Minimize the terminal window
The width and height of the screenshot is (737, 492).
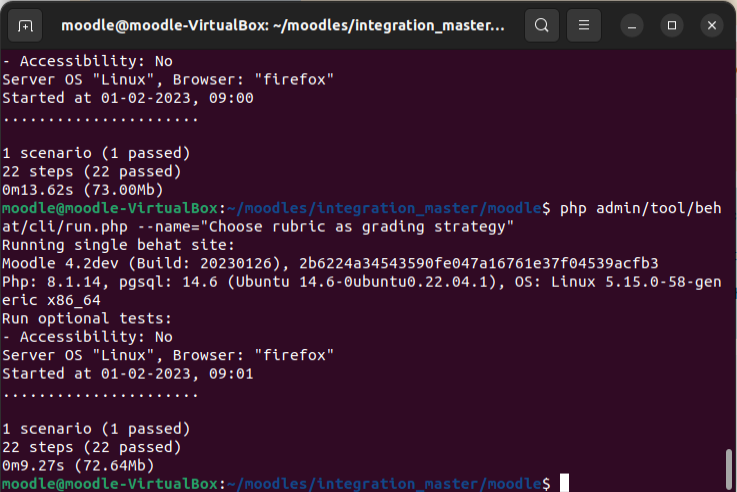(x=632, y=25)
